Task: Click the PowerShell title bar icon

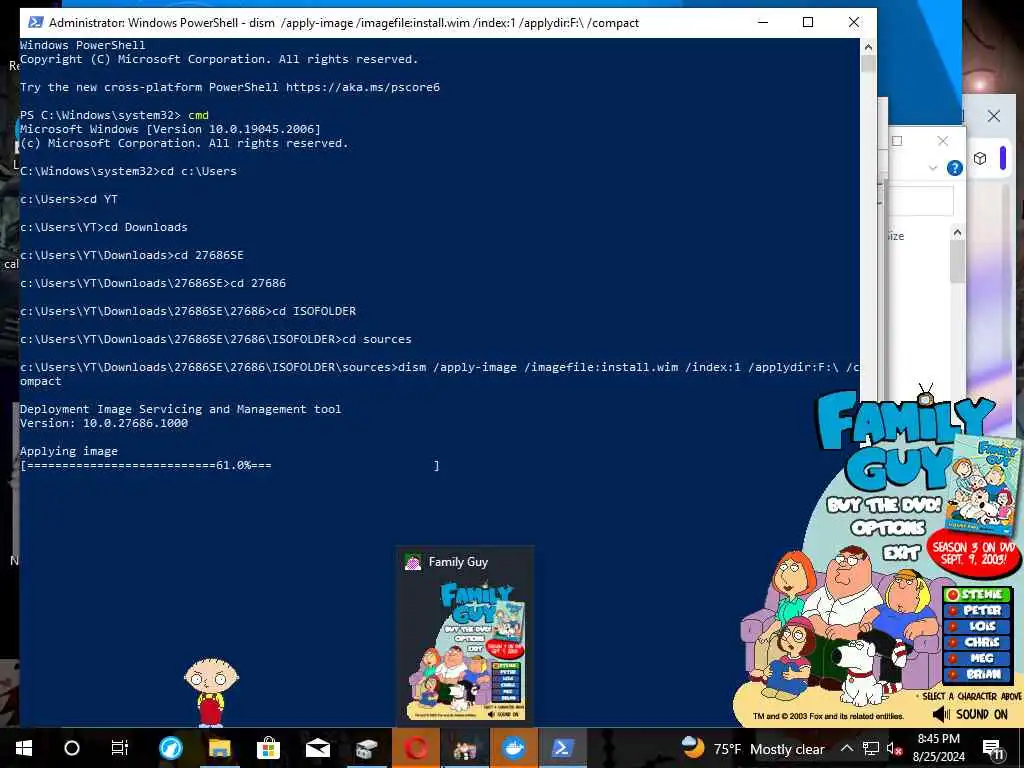Action: click(35, 22)
